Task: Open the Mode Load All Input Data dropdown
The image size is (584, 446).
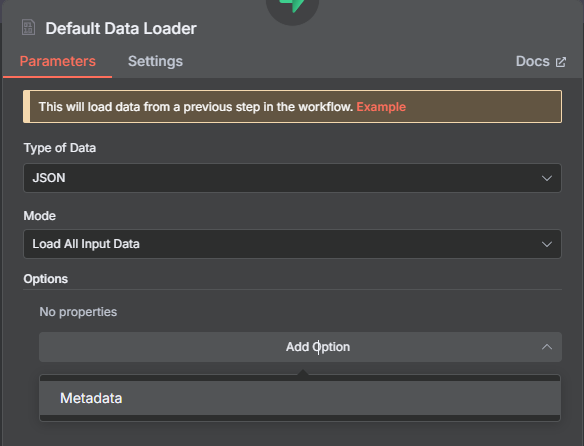Action: click(292, 244)
